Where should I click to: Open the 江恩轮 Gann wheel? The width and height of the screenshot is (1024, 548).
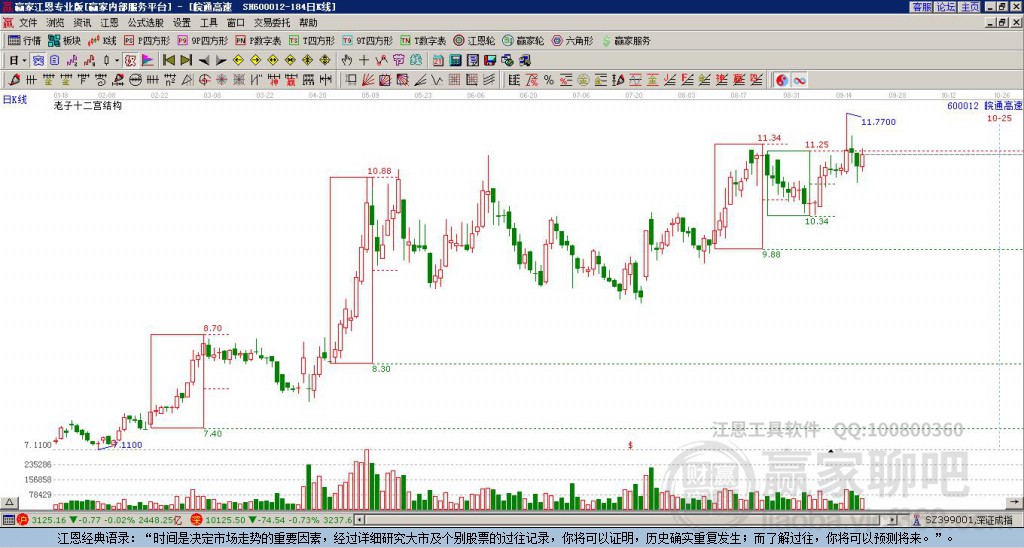(474, 40)
